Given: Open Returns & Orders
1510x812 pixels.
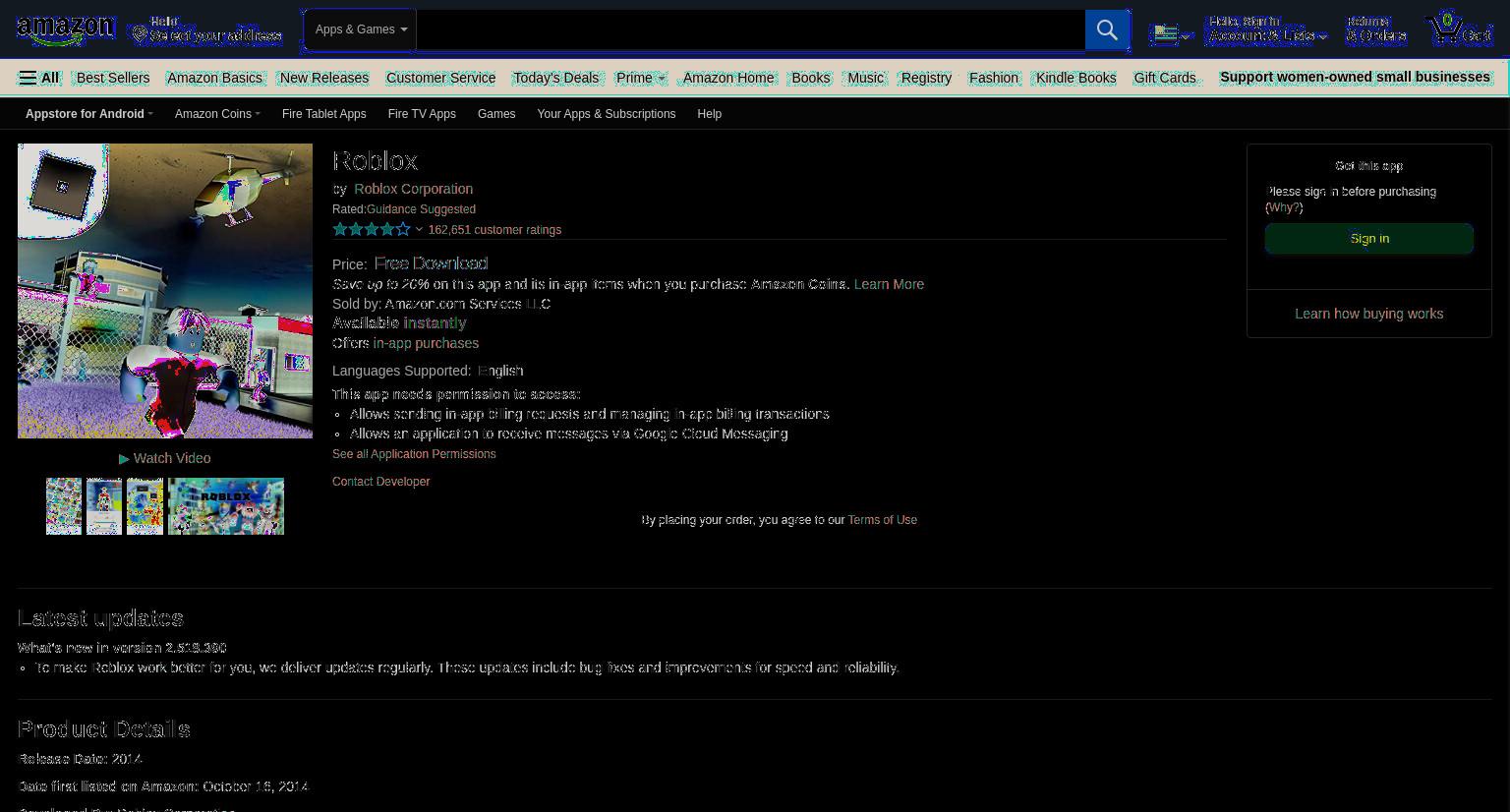Looking at the screenshot, I should coord(1376,29).
